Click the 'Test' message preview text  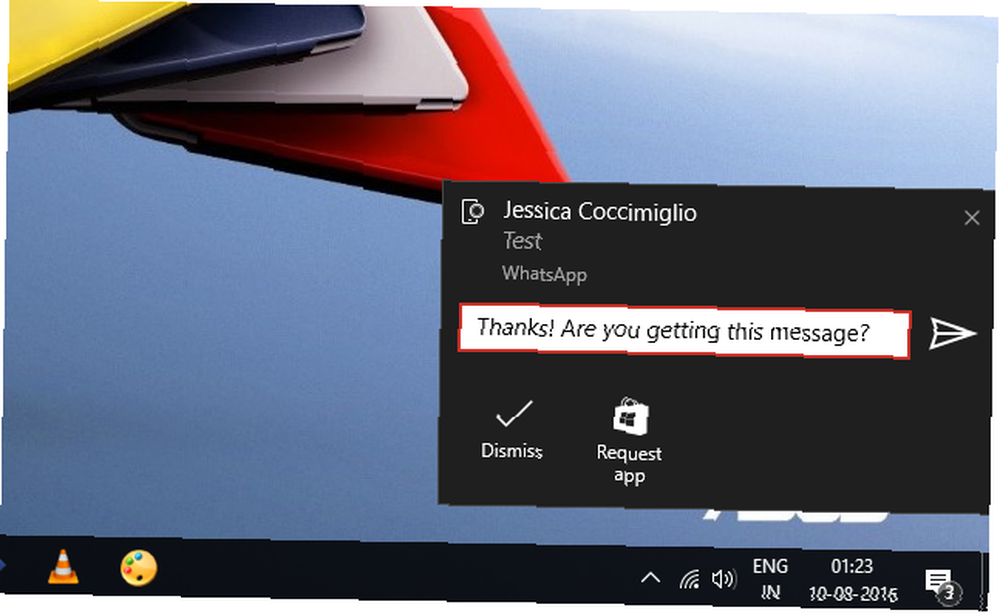tap(522, 241)
